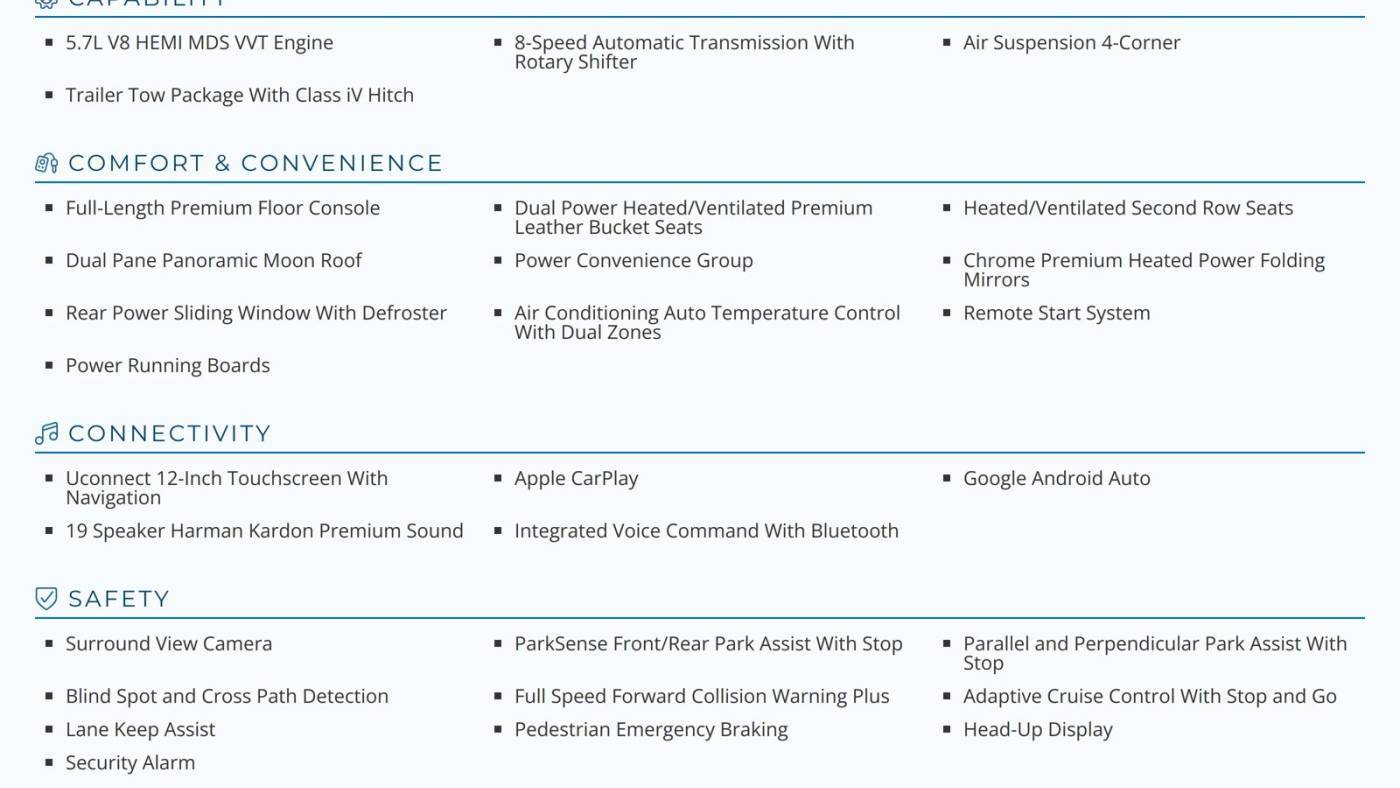The height and width of the screenshot is (788, 1400).
Task: Click the Air Suspension 4-Corner feature
Action: [1071, 42]
